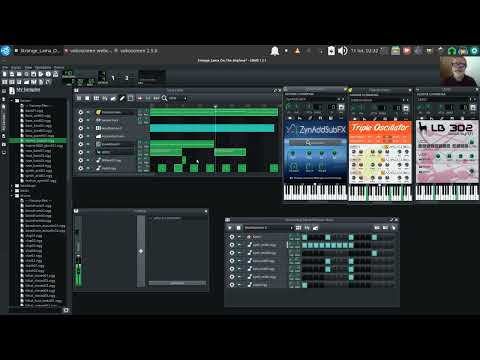Viewport: 480px width, 360px height.
Task: Add beat/bassline track in Song Editor
Action: click(96, 98)
